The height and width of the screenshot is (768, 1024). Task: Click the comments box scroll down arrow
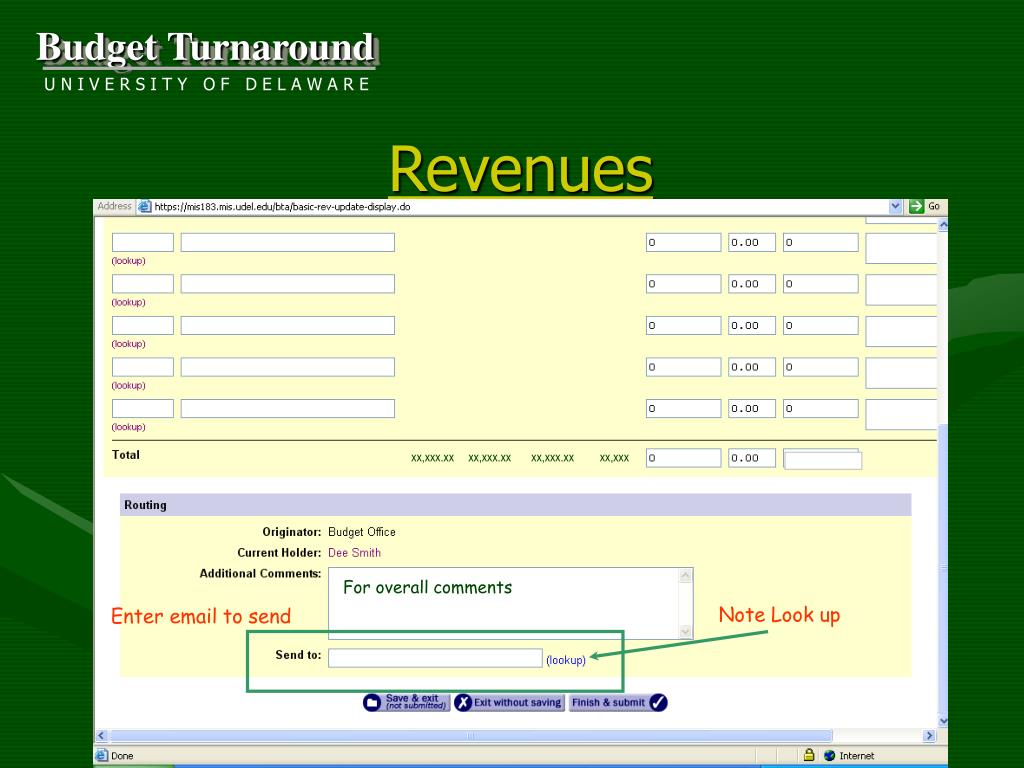point(686,632)
